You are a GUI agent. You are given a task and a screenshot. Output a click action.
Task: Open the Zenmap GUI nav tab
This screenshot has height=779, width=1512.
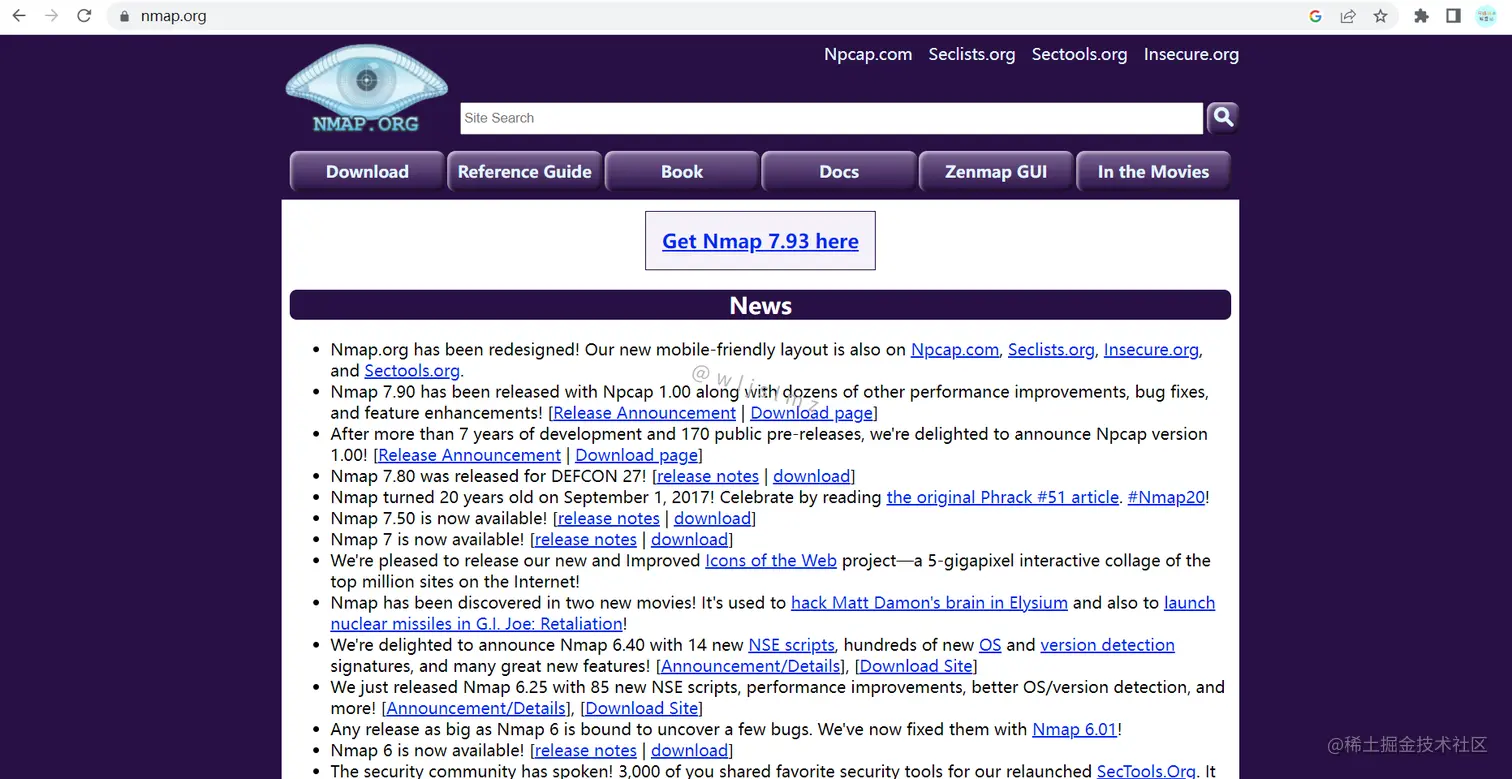[x=996, y=171]
